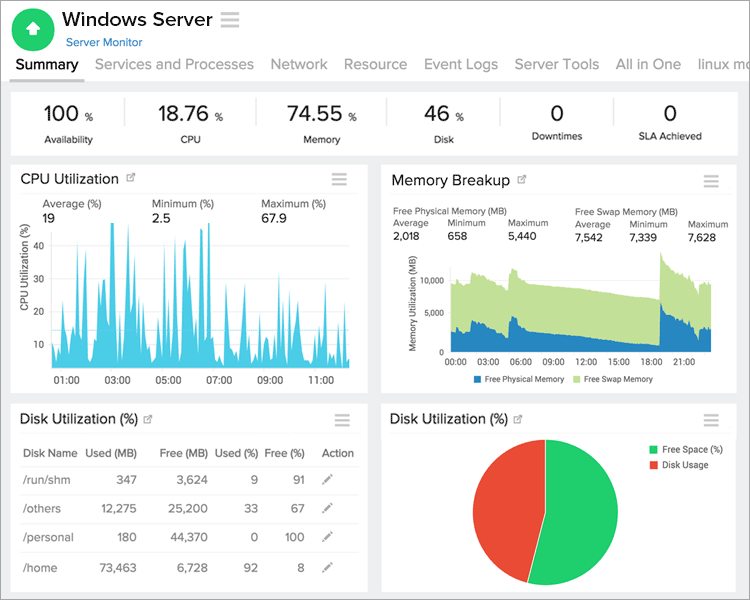Expand CPU Utilization panel options menu
The height and width of the screenshot is (600, 750).
click(340, 180)
